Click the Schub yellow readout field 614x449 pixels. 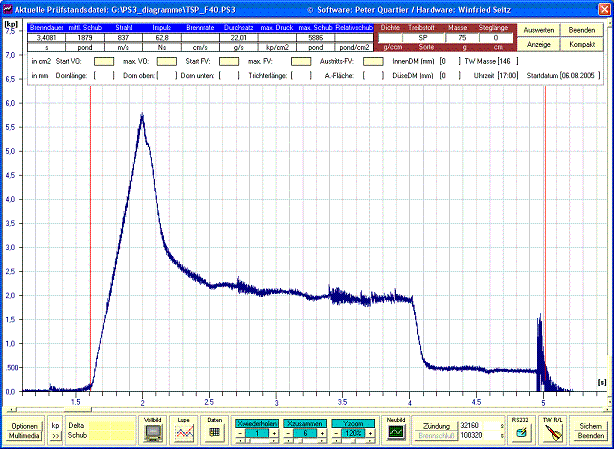point(111,435)
